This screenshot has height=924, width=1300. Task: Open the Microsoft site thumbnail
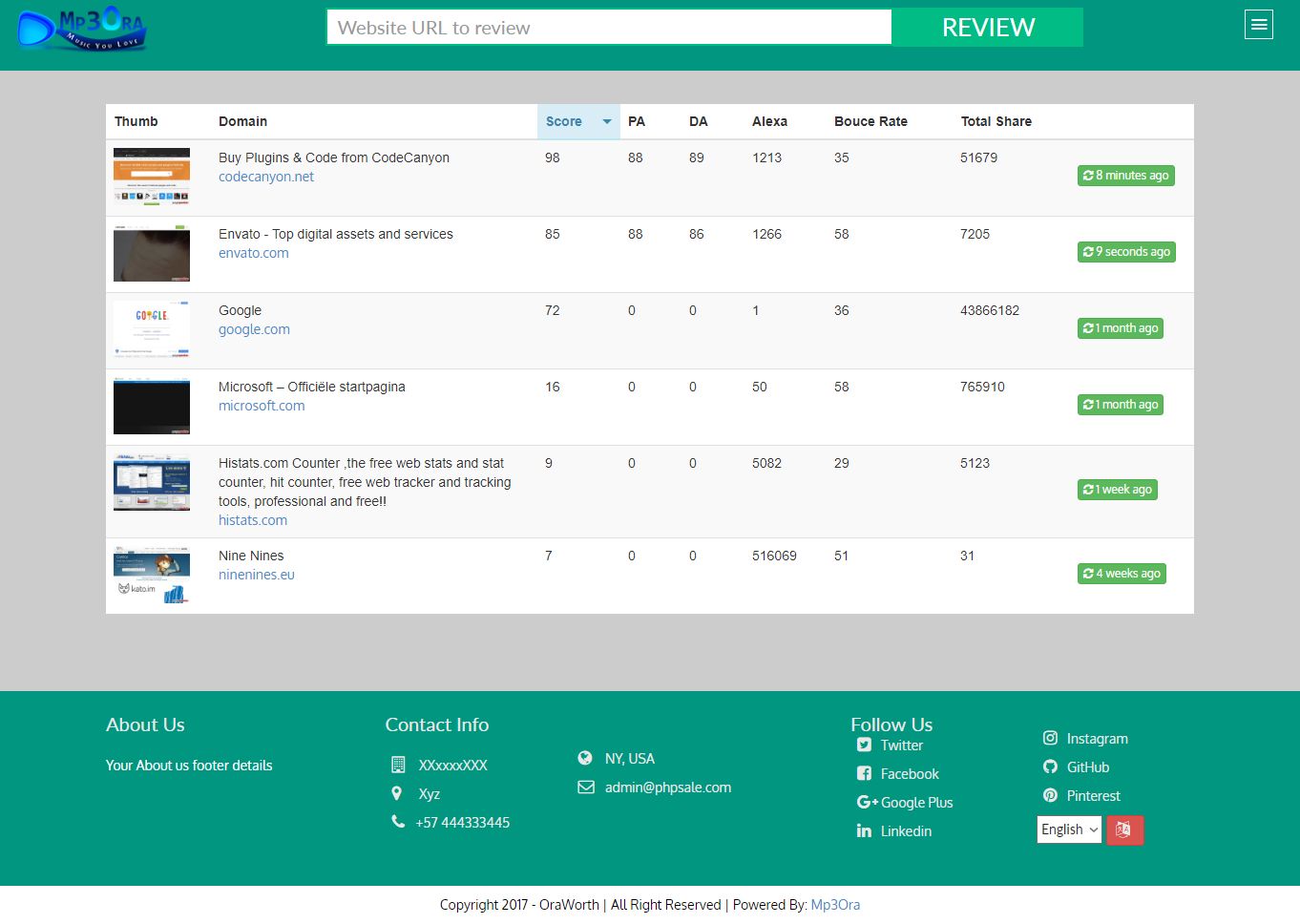coord(152,406)
